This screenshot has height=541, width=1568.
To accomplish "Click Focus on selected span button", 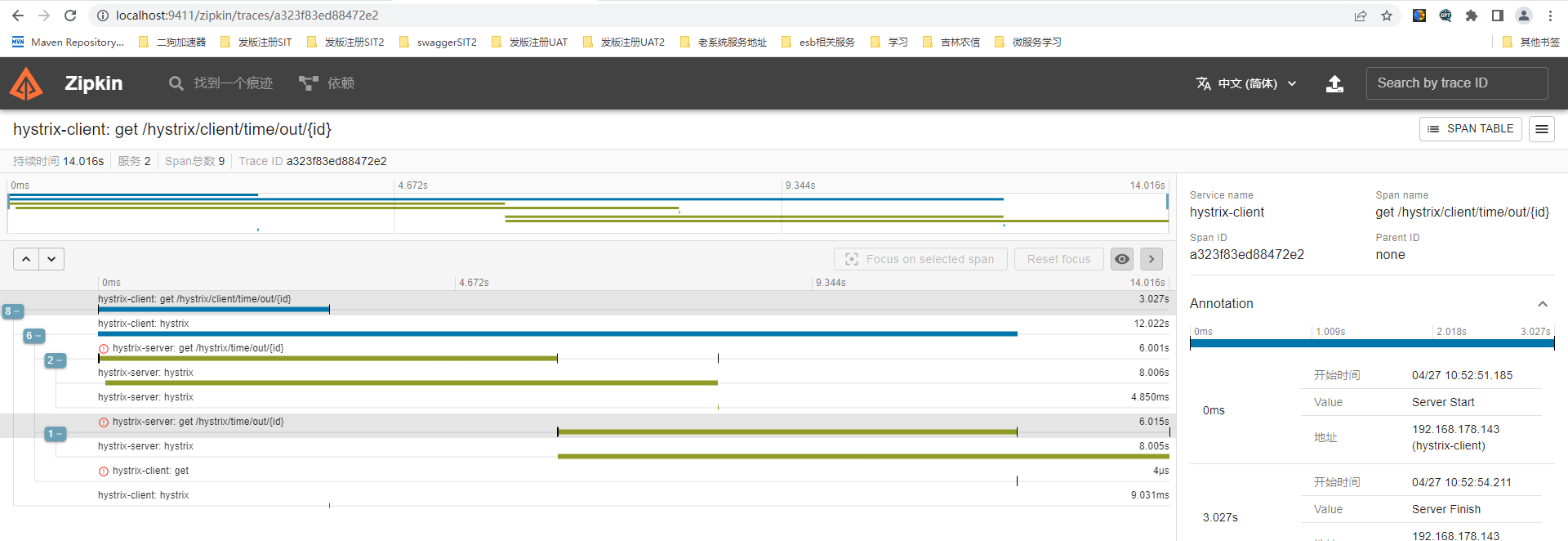I will pos(920,259).
